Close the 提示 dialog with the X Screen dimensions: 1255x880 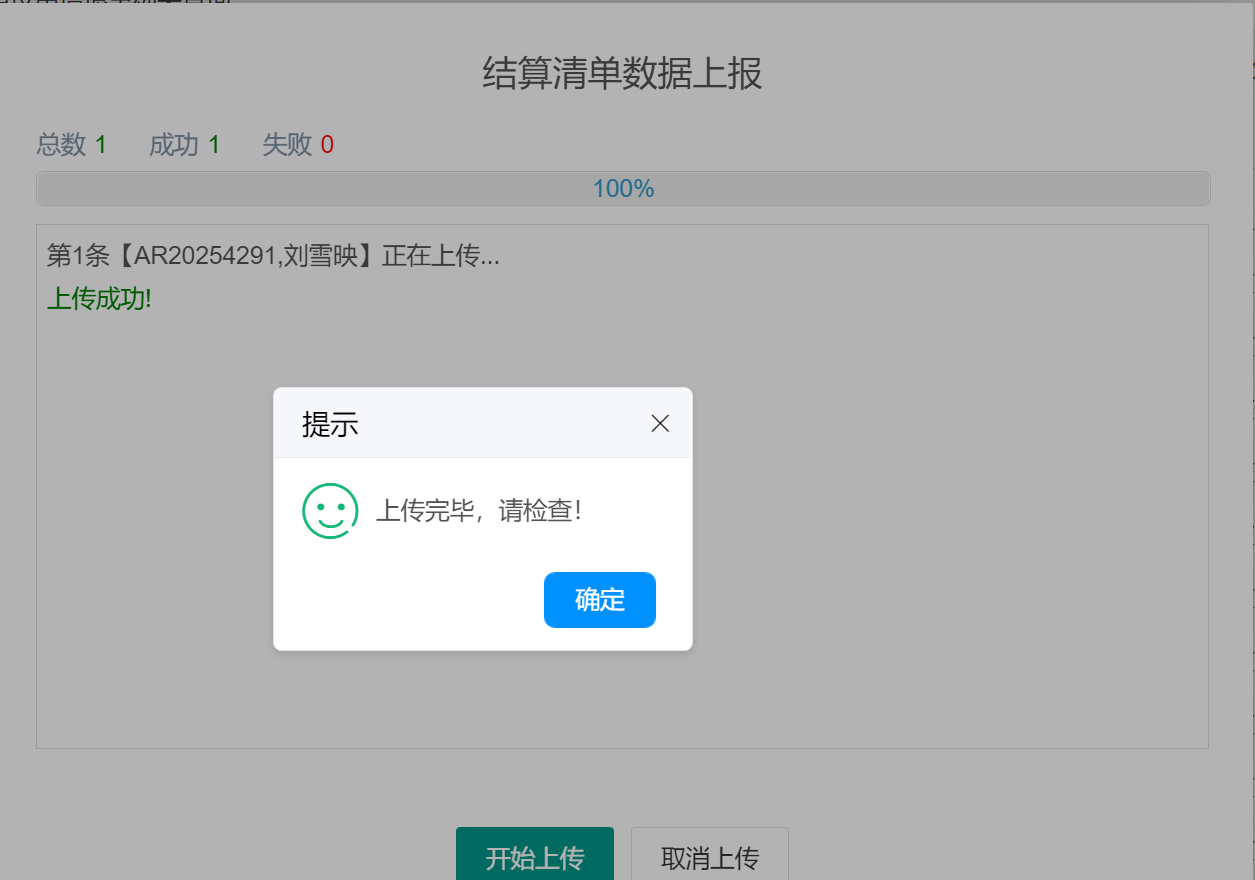660,424
